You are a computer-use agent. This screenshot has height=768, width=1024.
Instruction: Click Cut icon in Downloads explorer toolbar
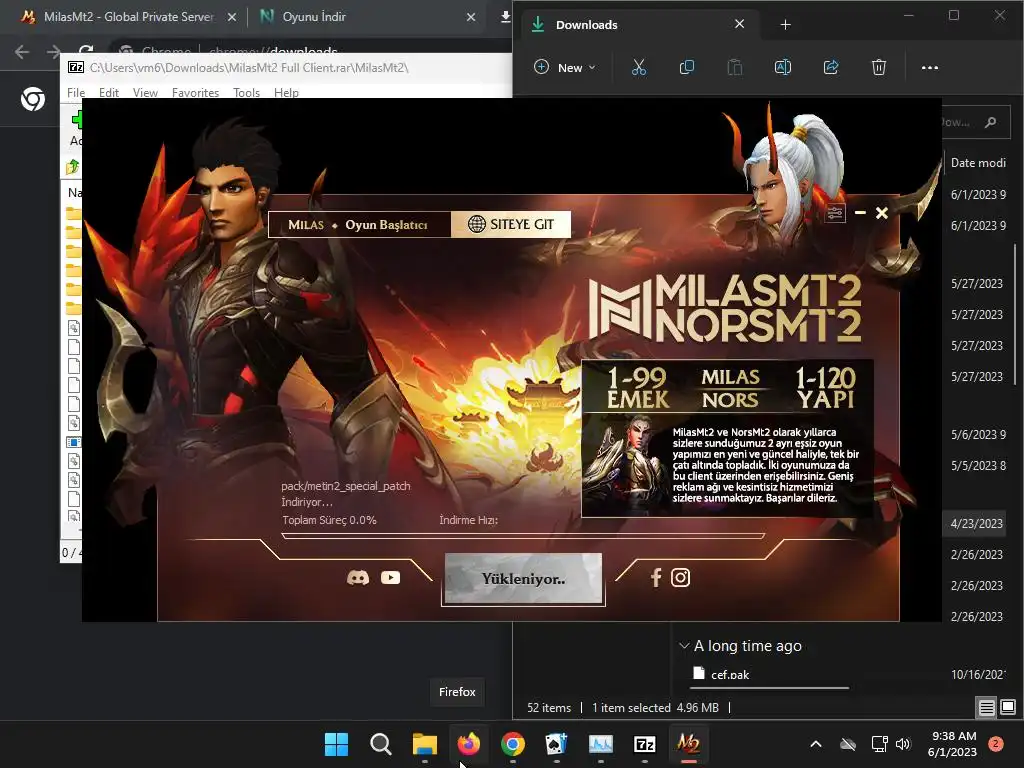[639, 67]
